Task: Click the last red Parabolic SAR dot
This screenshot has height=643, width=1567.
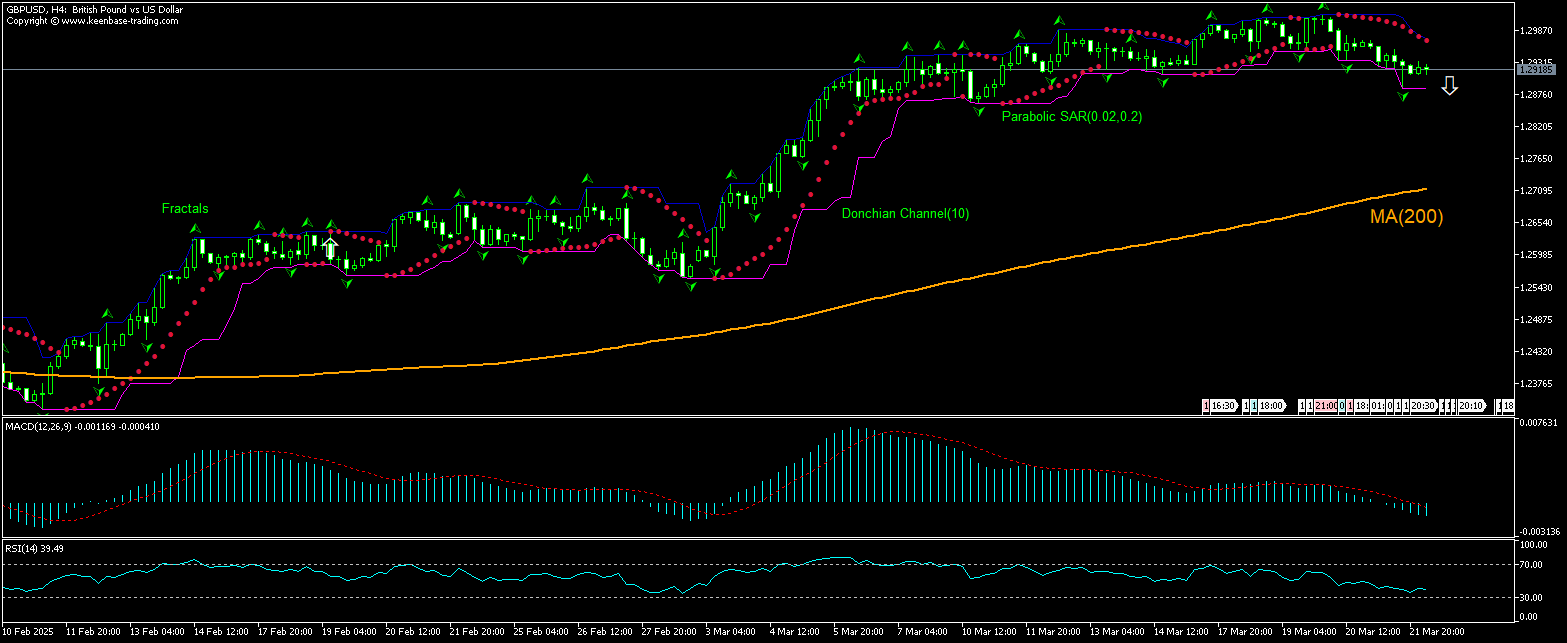Action: (x=1426, y=41)
